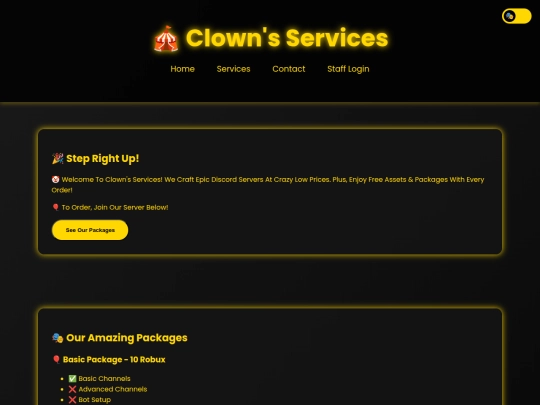540x405 pixels.
Task: Click the Clown's Services title heading
Action: 287,38
